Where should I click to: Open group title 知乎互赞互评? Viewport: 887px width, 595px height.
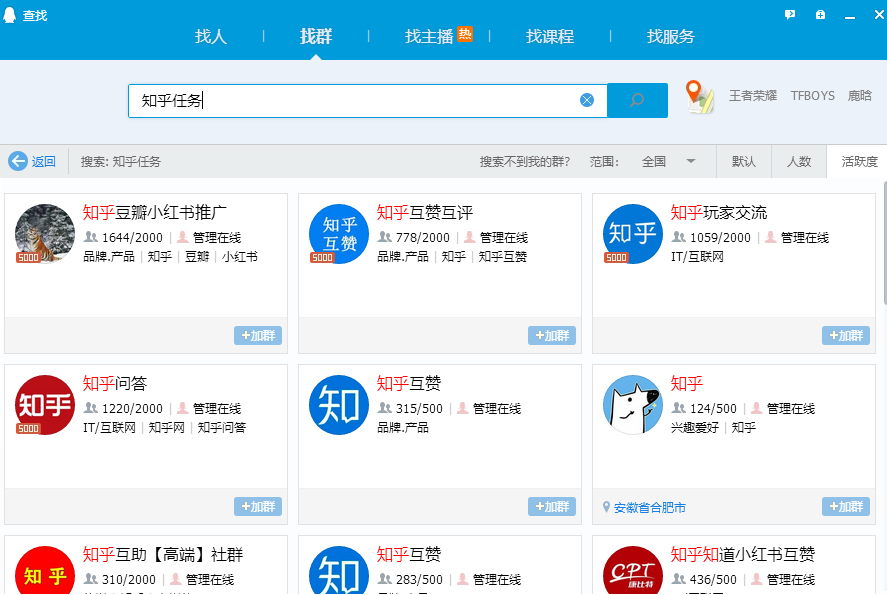pyautogui.click(x=425, y=213)
